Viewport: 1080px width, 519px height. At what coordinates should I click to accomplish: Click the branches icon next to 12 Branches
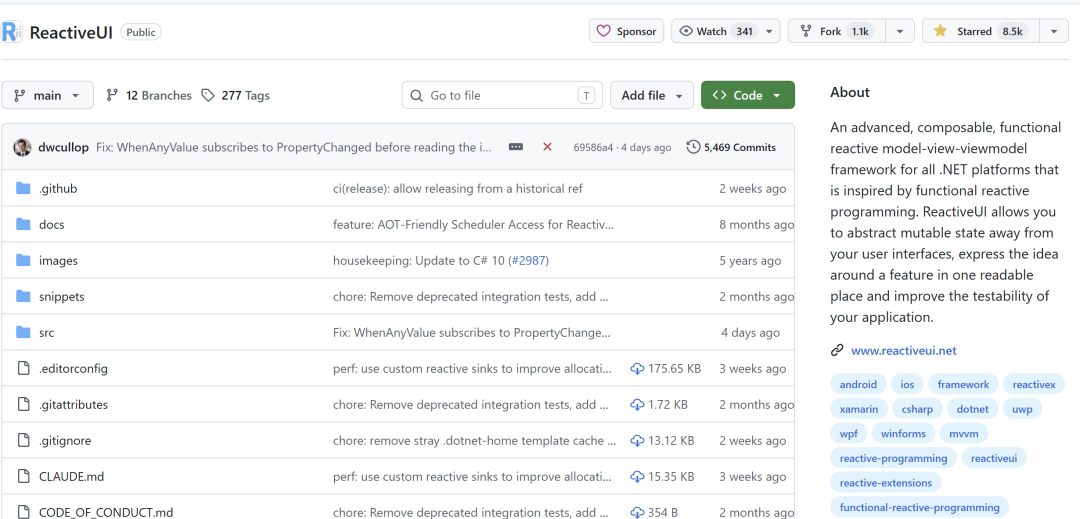click(x=112, y=96)
